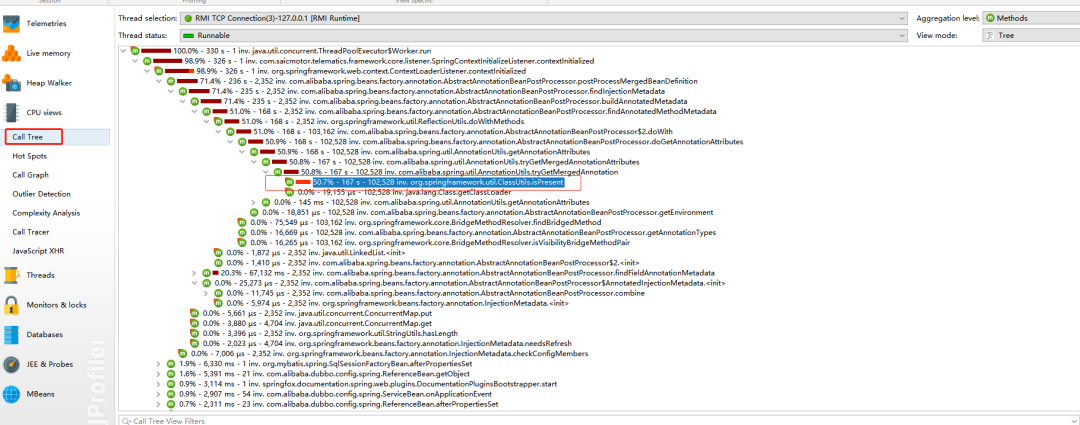Select Hot Spots view
The image size is (1080, 425).
click(x=30, y=156)
